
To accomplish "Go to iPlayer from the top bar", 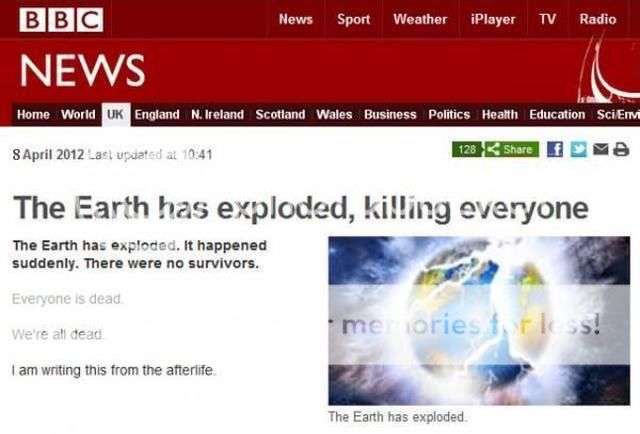I will [493, 19].
